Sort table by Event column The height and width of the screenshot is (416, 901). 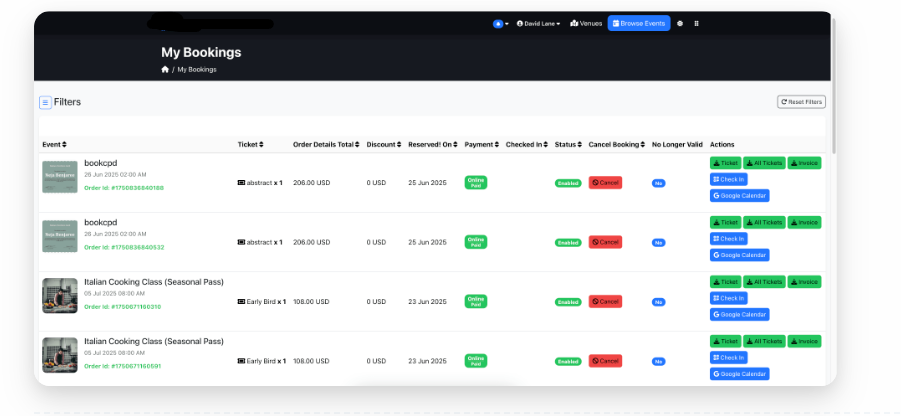pos(54,145)
